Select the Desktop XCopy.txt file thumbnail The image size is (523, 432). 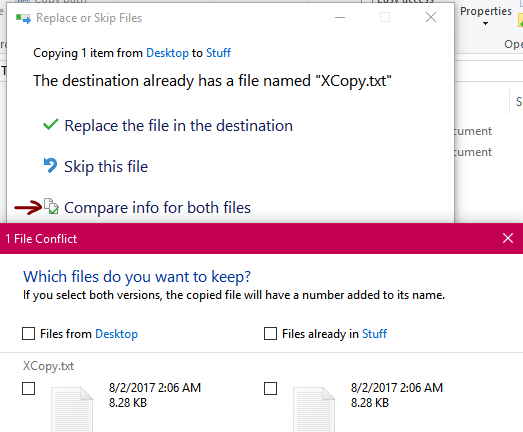coord(72,409)
